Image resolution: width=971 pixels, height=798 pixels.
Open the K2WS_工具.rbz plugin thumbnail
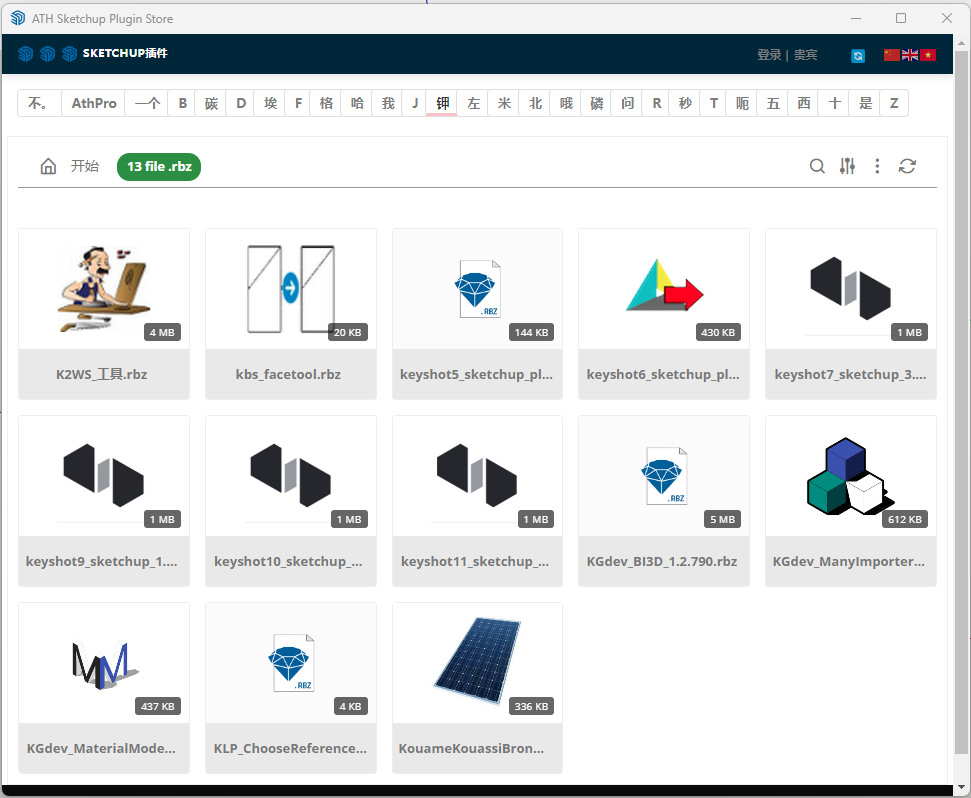(x=104, y=289)
